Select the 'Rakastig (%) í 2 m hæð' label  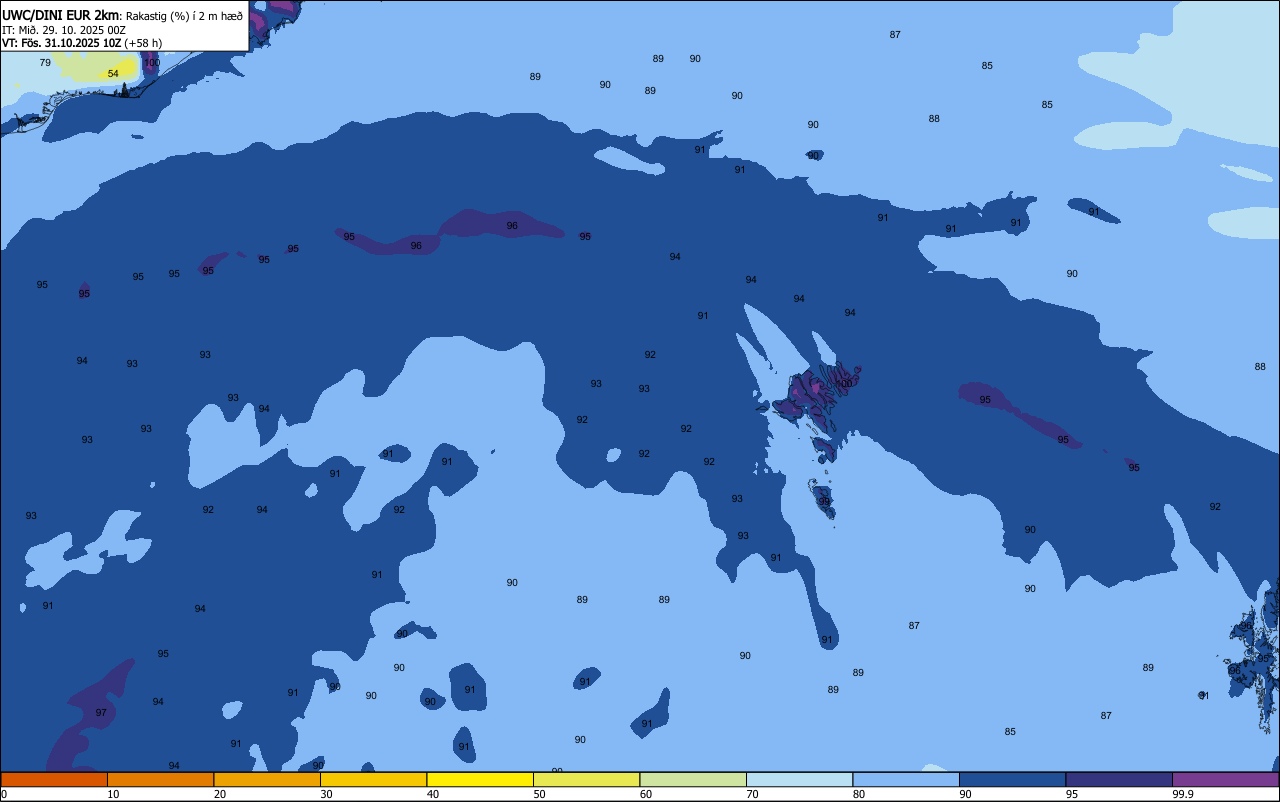pos(184,16)
